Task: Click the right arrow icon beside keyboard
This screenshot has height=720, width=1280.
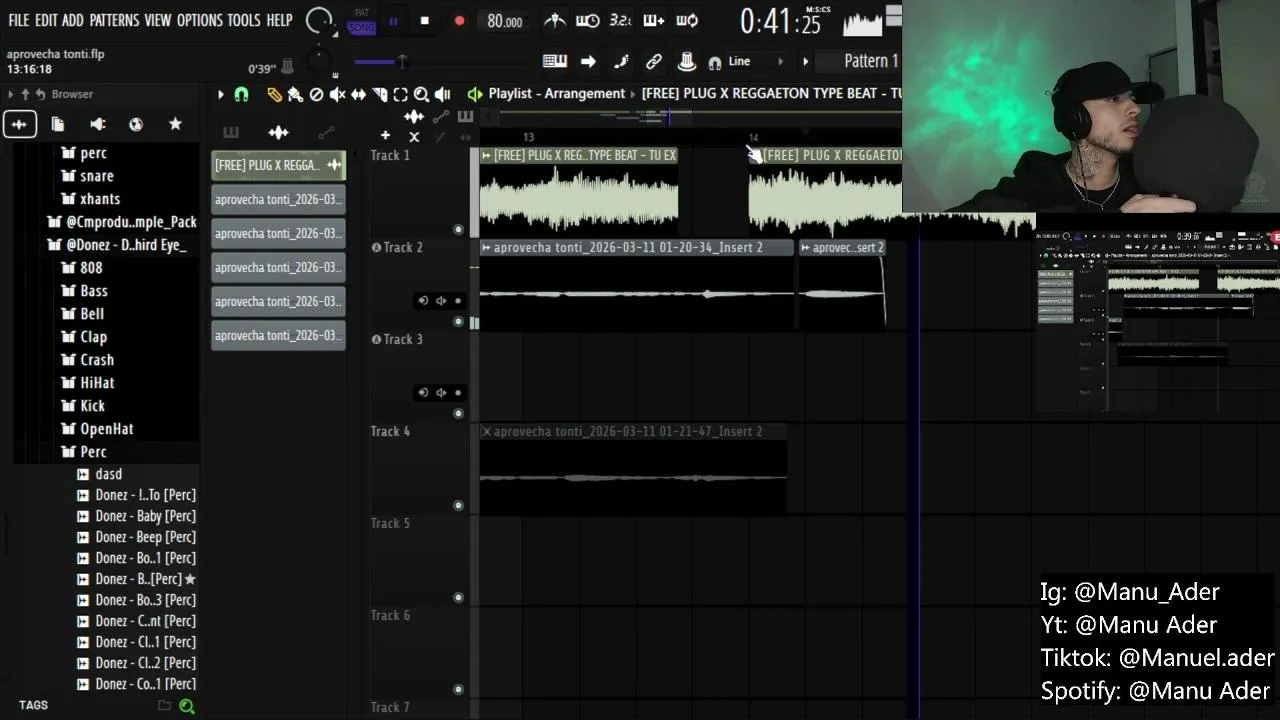Action: tap(588, 61)
